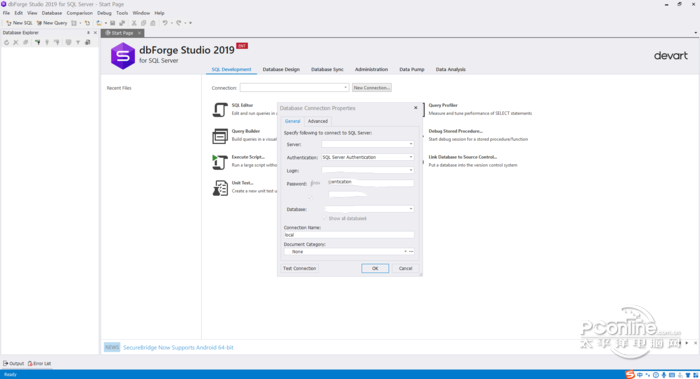Click the Filter funnel icon in Database Explorer
Viewport: 700px width, 379px height.
point(78,42)
